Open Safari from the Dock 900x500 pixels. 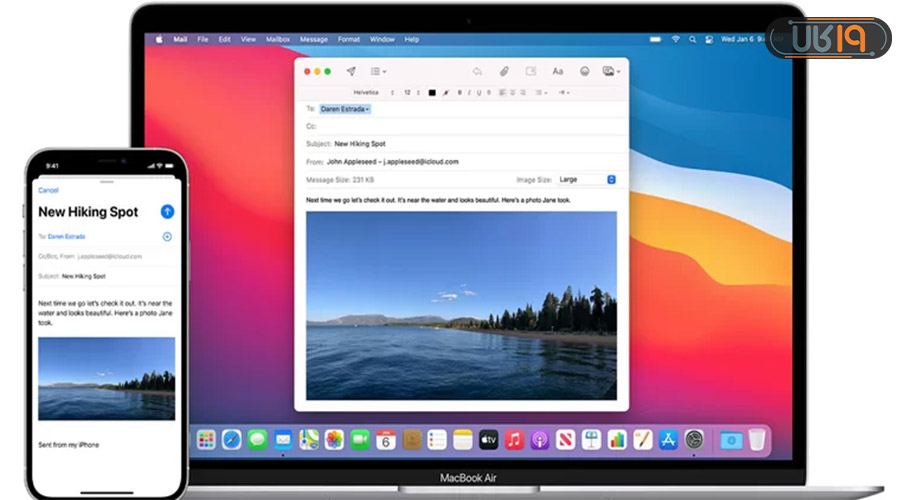click(x=232, y=440)
